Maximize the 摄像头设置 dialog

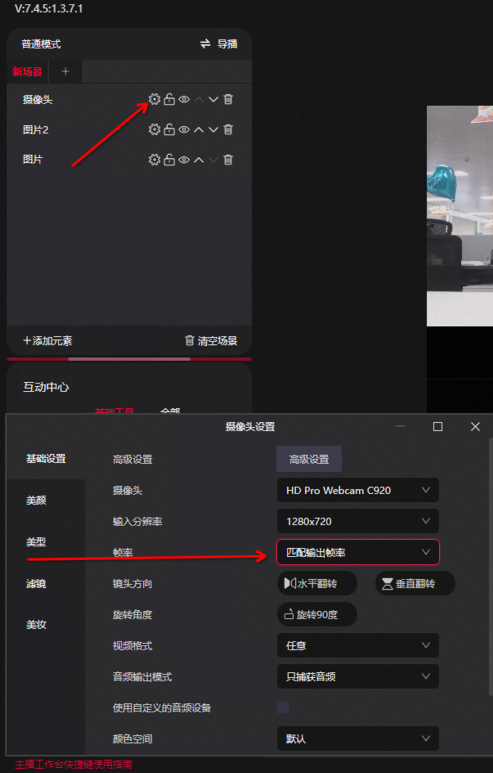[437, 426]
